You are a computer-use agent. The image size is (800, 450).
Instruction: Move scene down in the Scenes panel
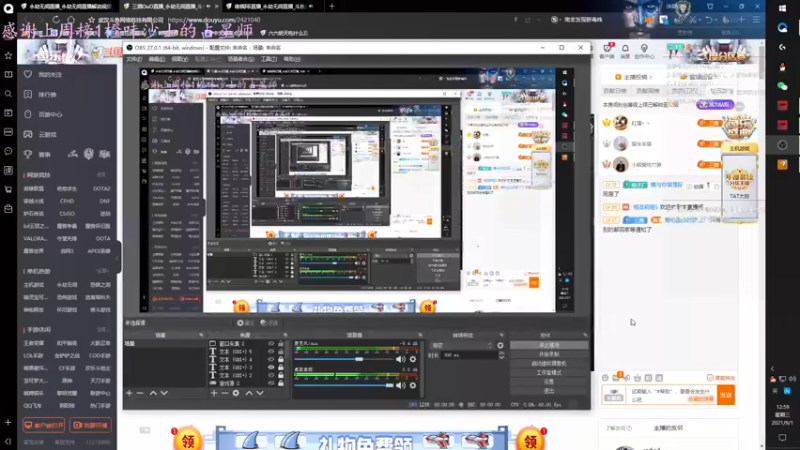pos(164,393)
